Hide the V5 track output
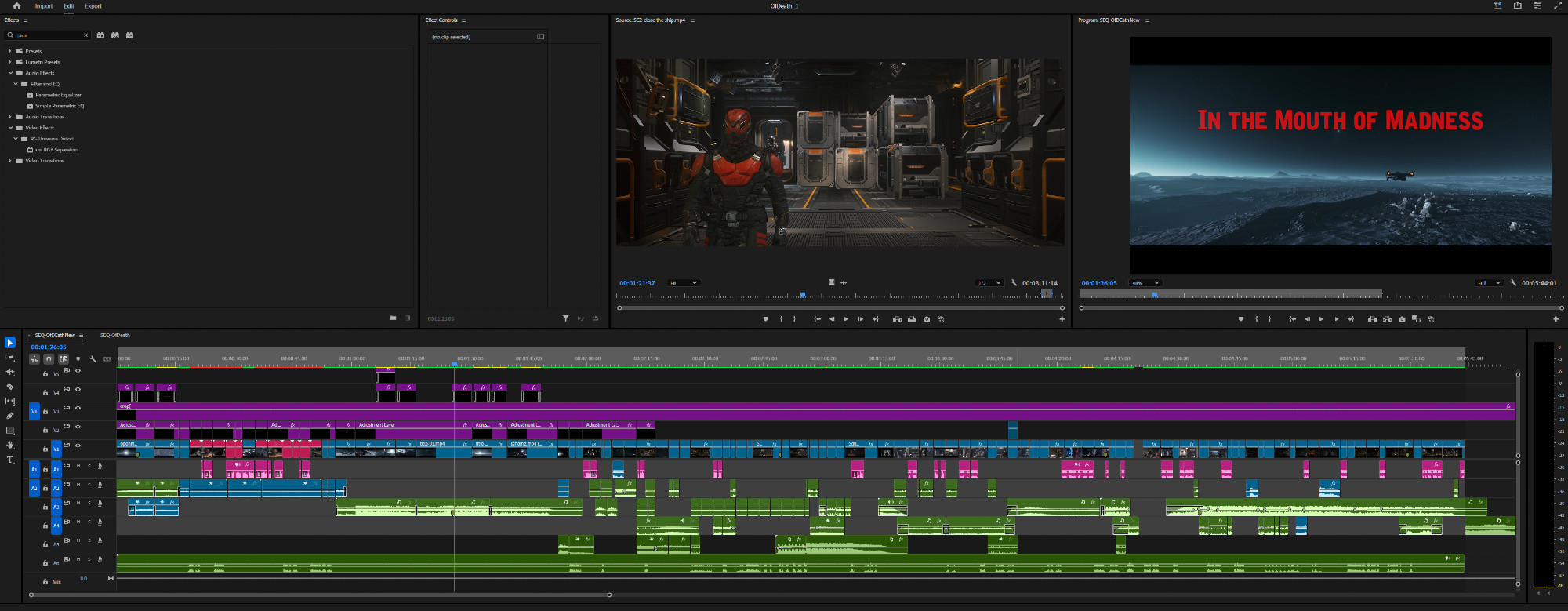1568x611 pixels. click(78, 371)
